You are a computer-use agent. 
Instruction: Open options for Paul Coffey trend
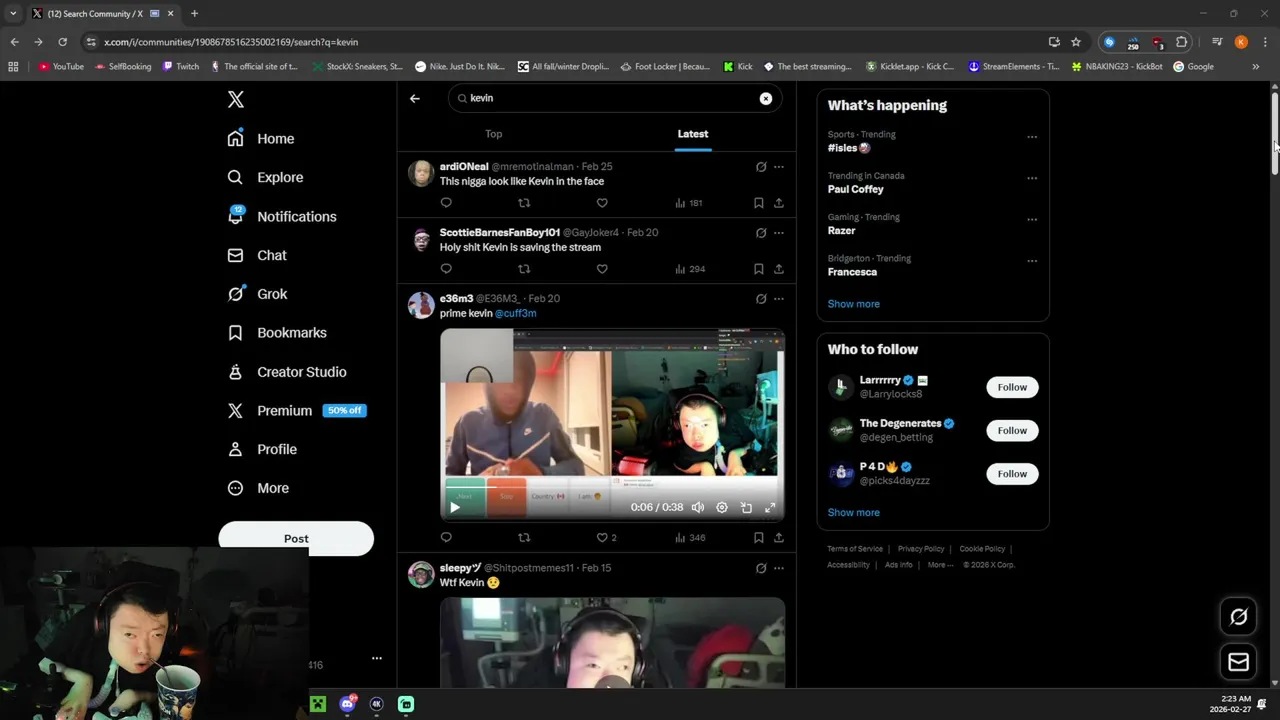[x=1032, y=178]
